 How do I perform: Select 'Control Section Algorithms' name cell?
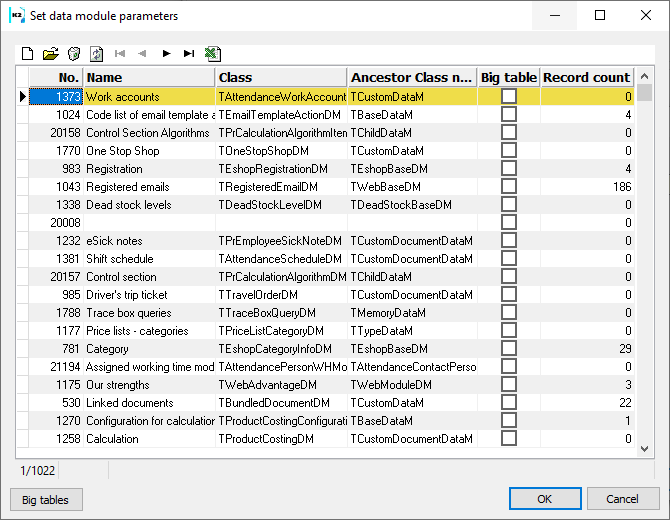click(x=149, y=132)
